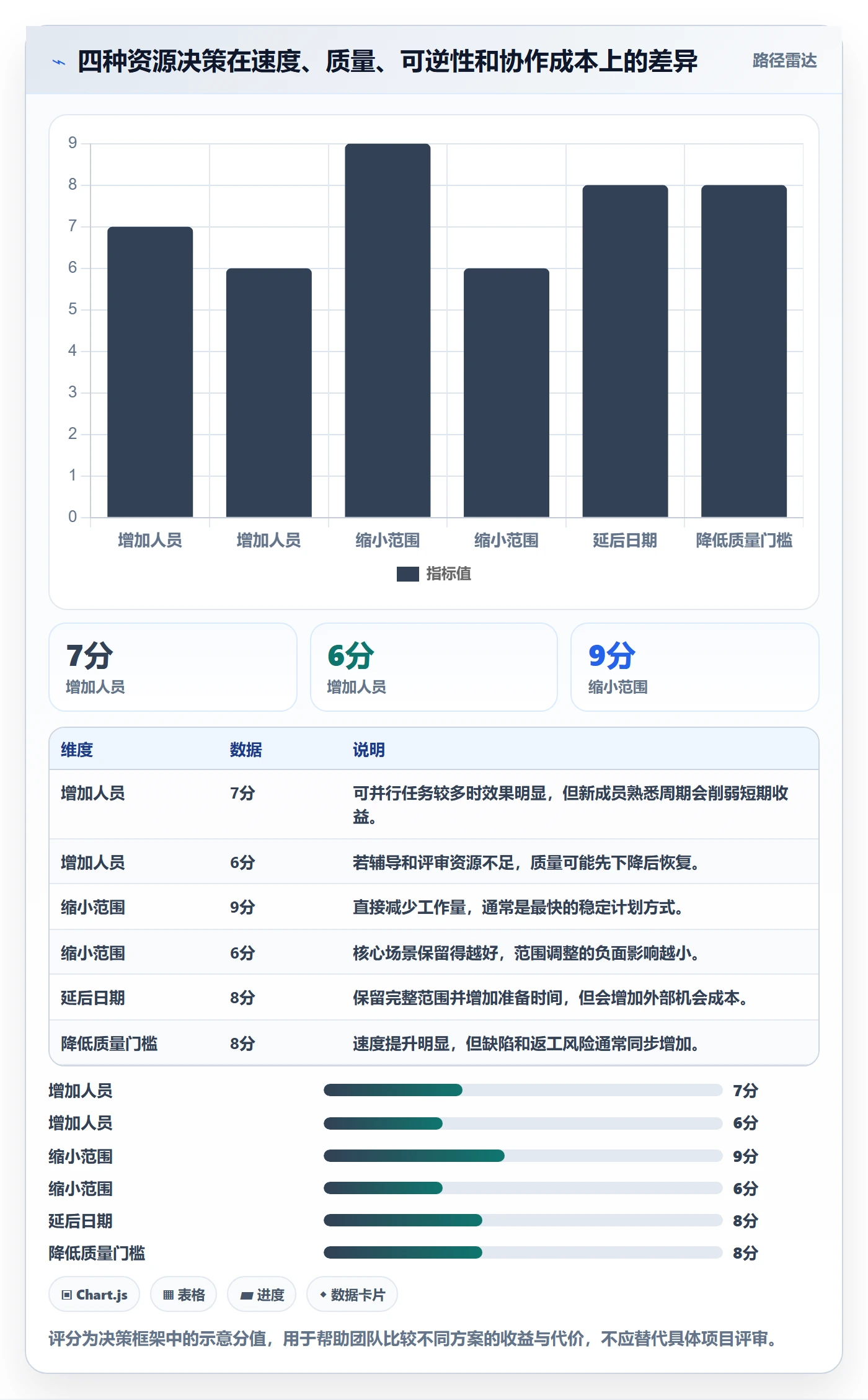Click description 速度提升明显，但缺陷和返工风险通常同步增加
Screen dimensions: 868x1400
click(526, 1043)
